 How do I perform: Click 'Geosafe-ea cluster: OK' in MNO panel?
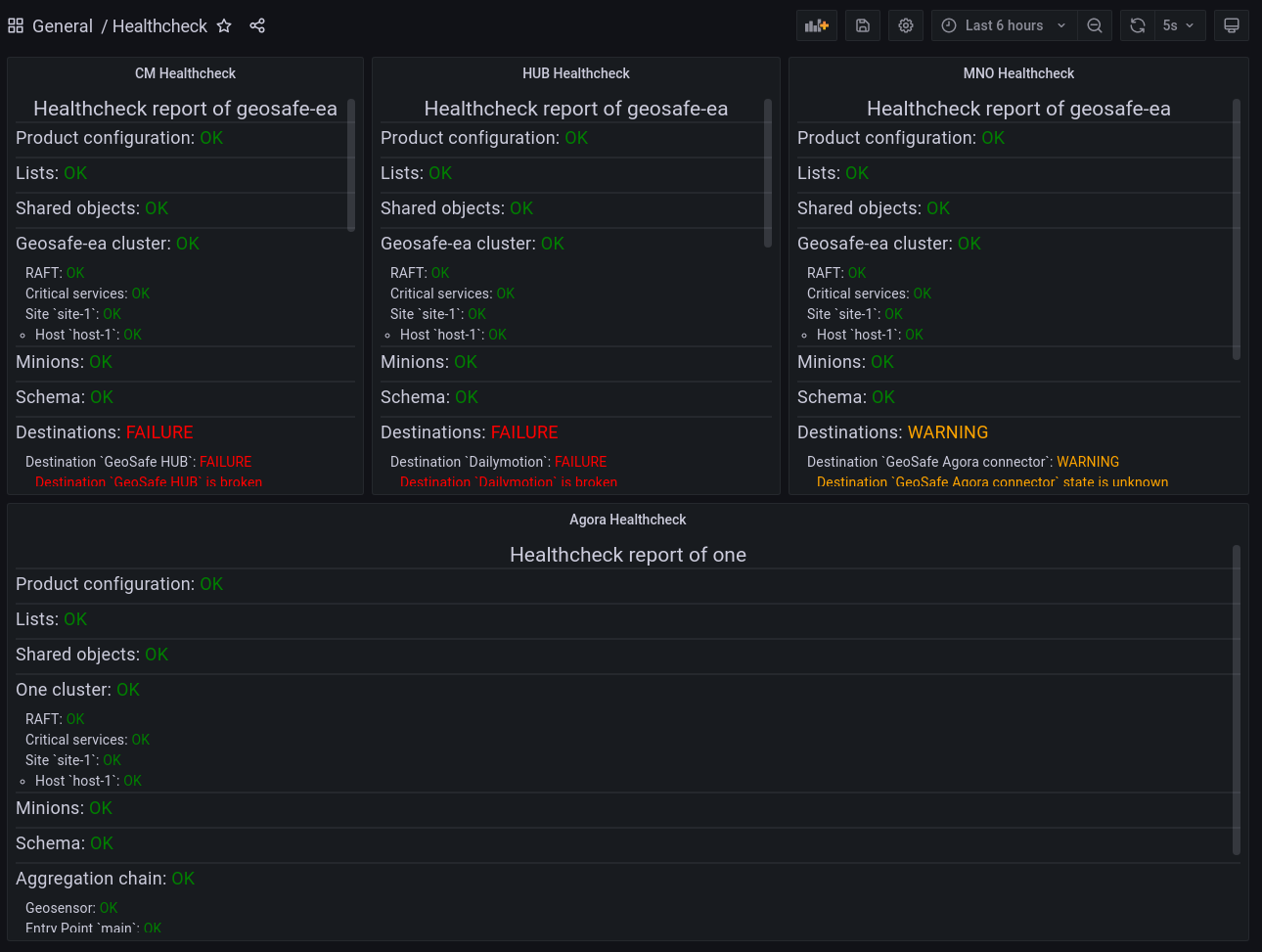(889, 244)
